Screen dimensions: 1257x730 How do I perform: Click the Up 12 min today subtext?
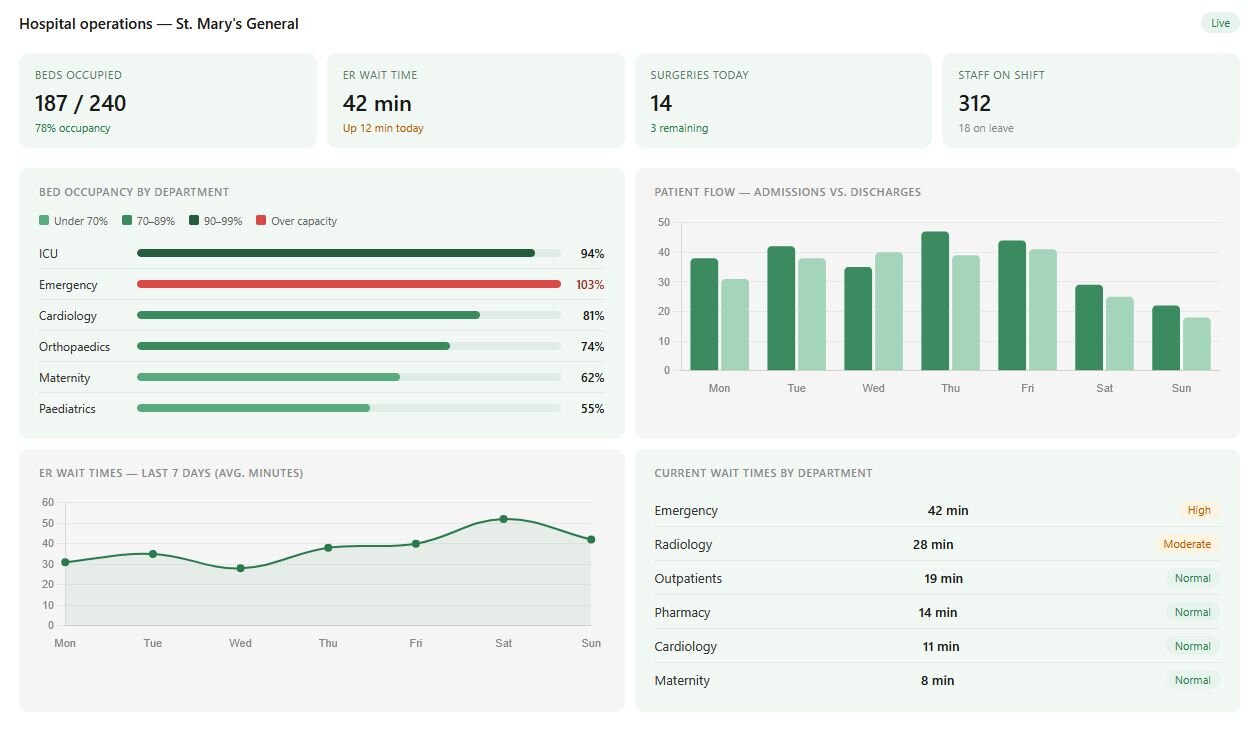(x=383, y=128)
